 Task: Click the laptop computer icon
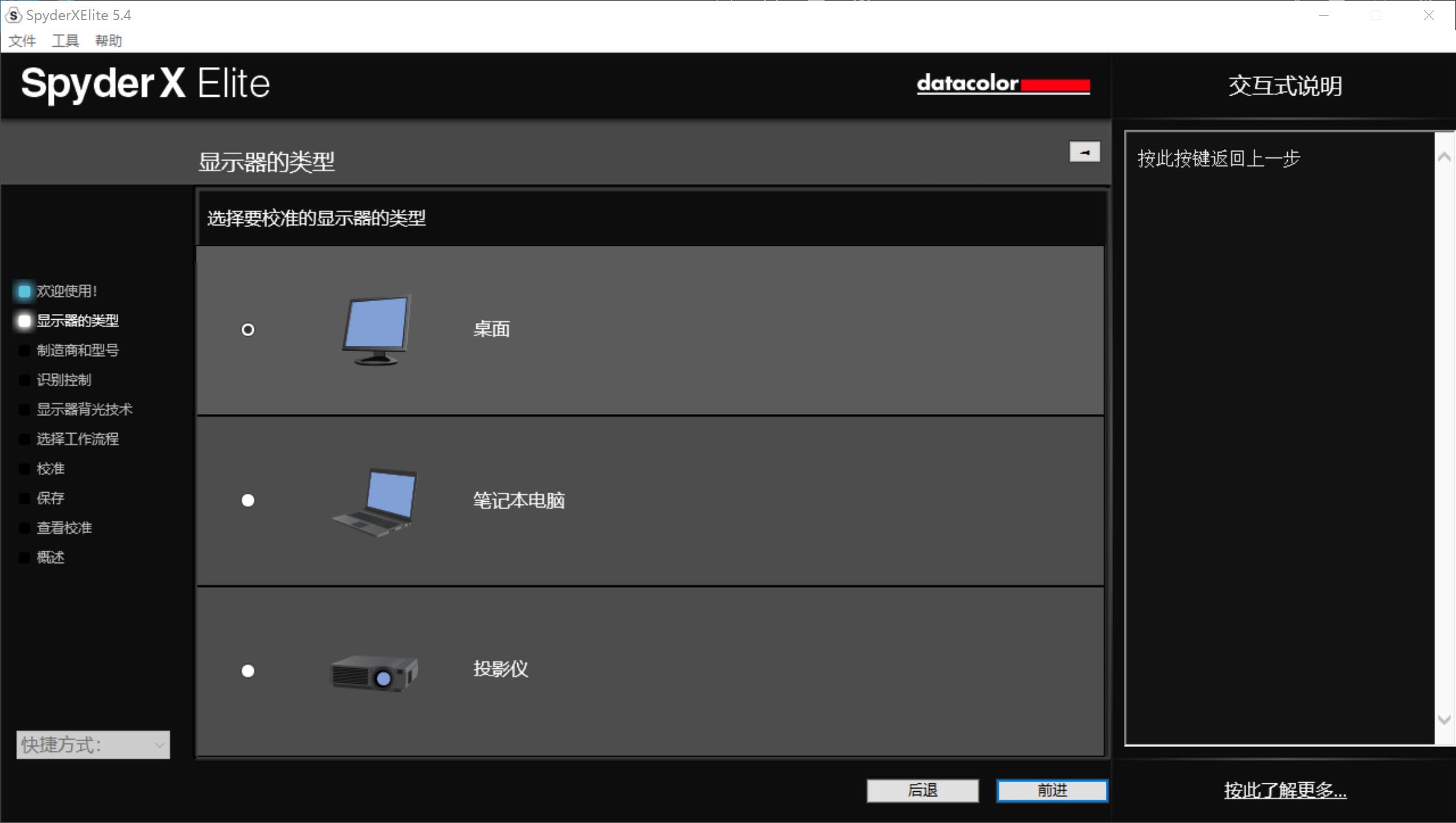(x=375, y=502)
